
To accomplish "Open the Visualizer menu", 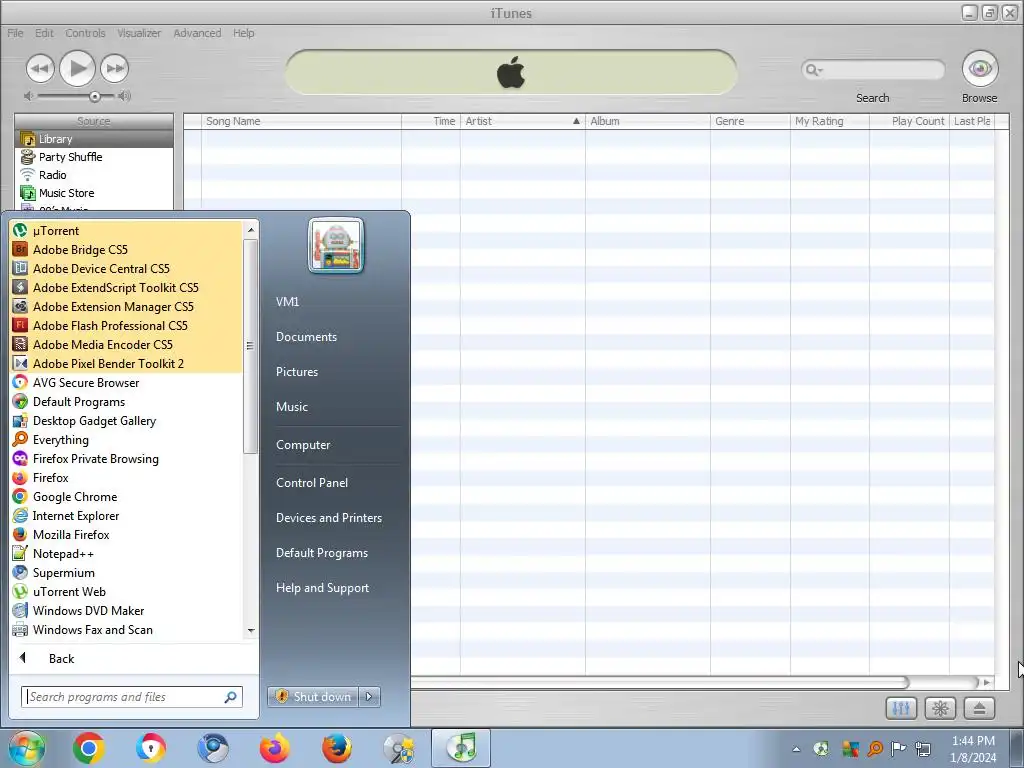I will pyautogui.click(x=139, y=33).
